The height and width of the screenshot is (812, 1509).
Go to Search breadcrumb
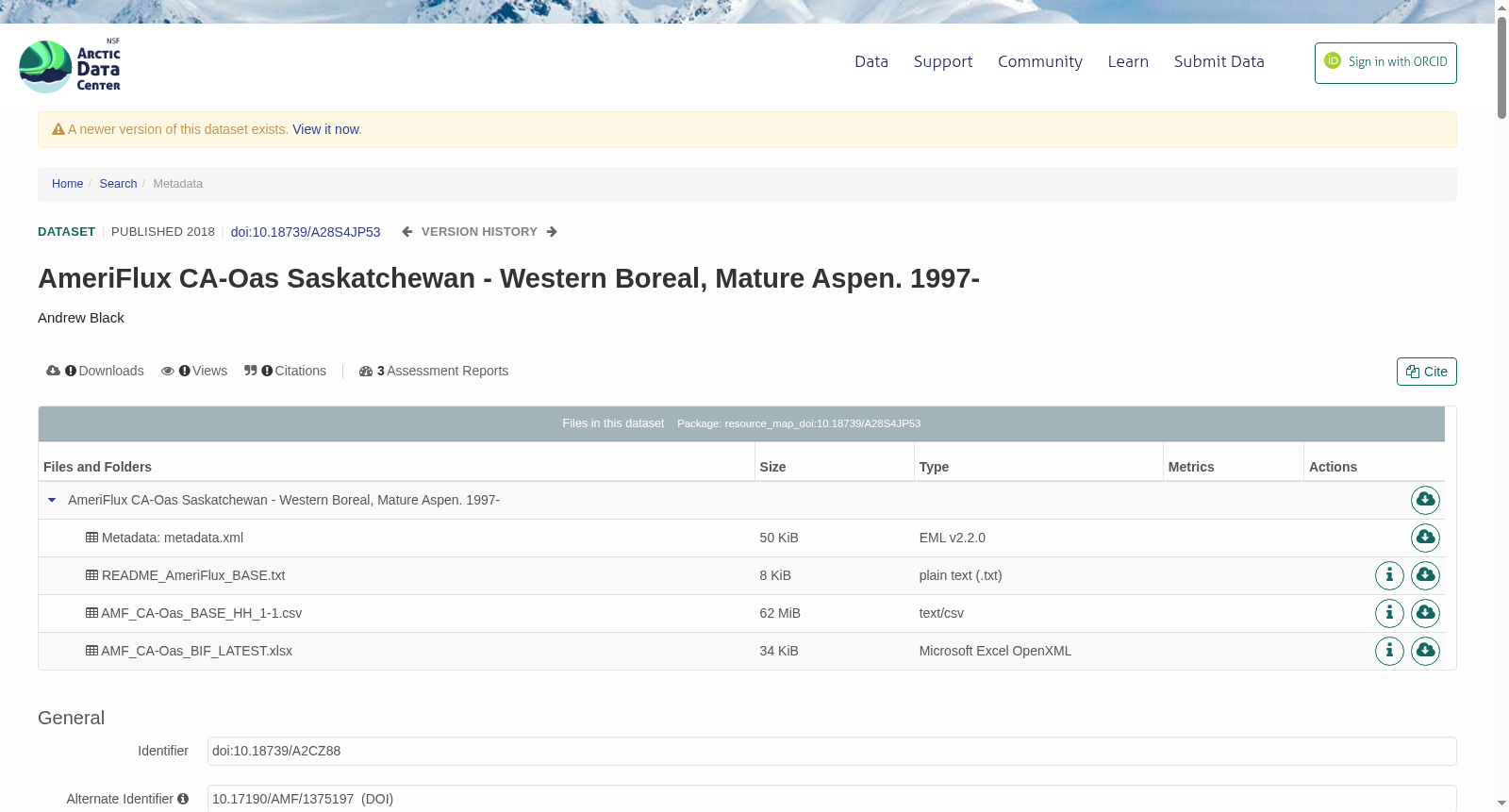(118, 184)
